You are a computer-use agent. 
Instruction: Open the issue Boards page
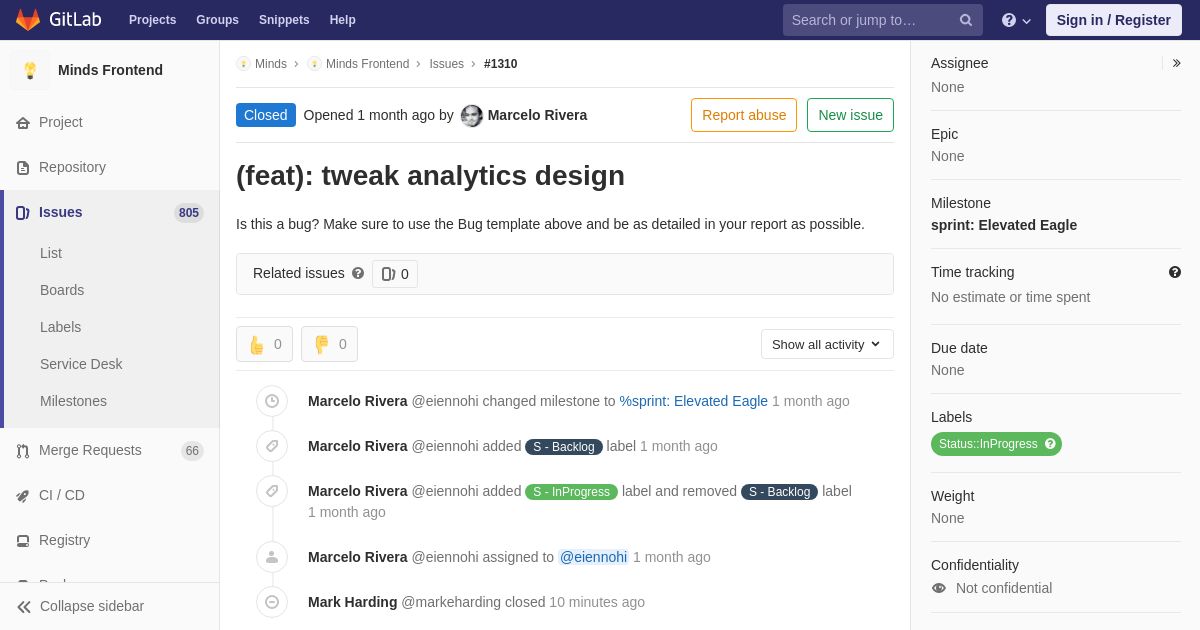click(62, 290)
